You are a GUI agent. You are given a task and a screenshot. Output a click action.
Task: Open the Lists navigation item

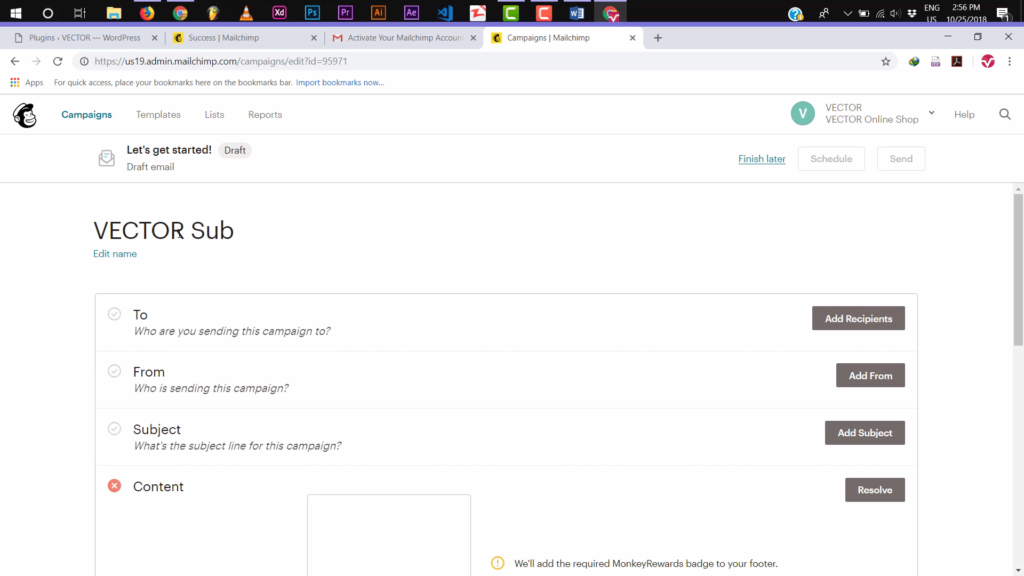pos(214,114)
